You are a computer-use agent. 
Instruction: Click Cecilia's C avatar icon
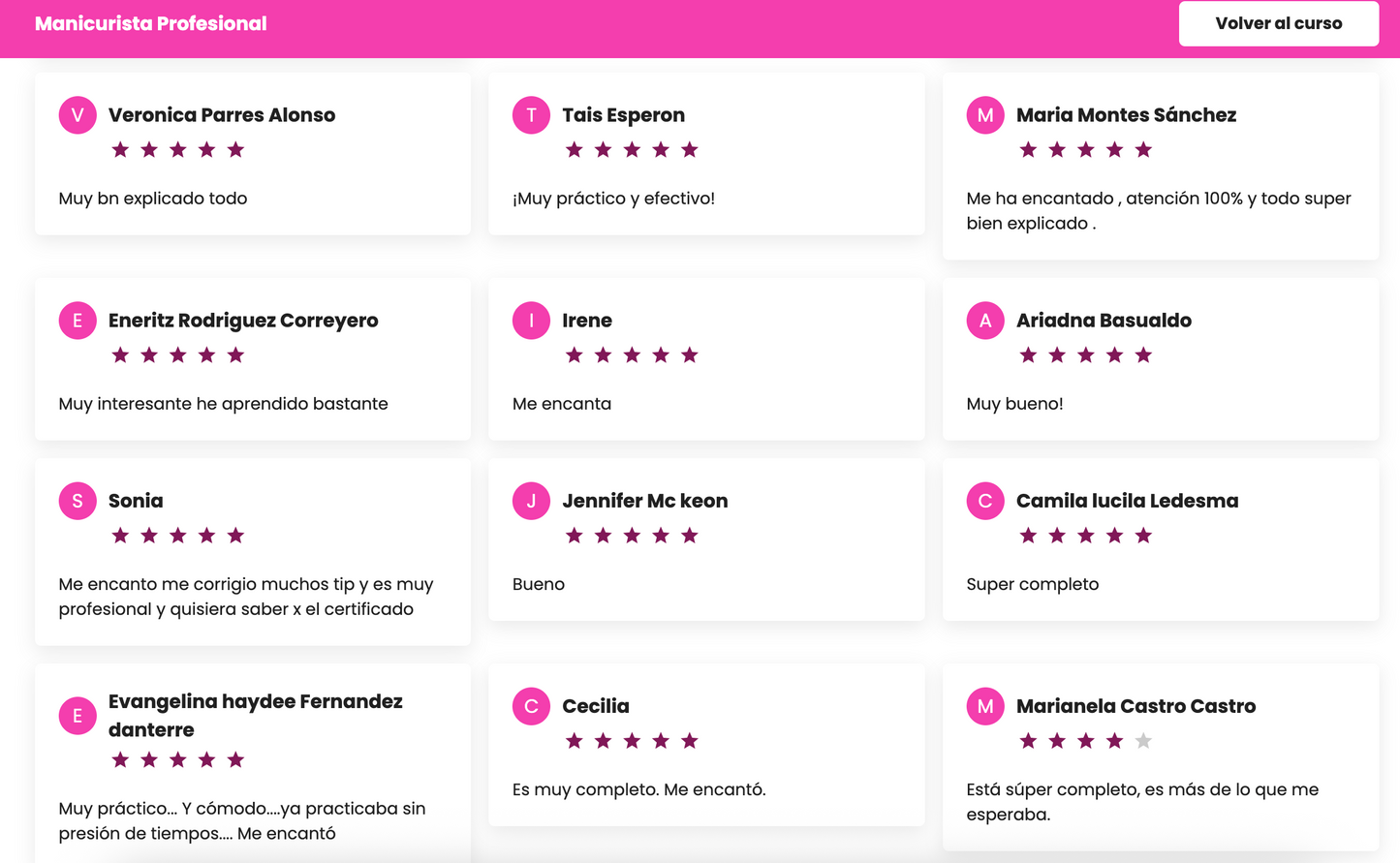click(531, 706)
